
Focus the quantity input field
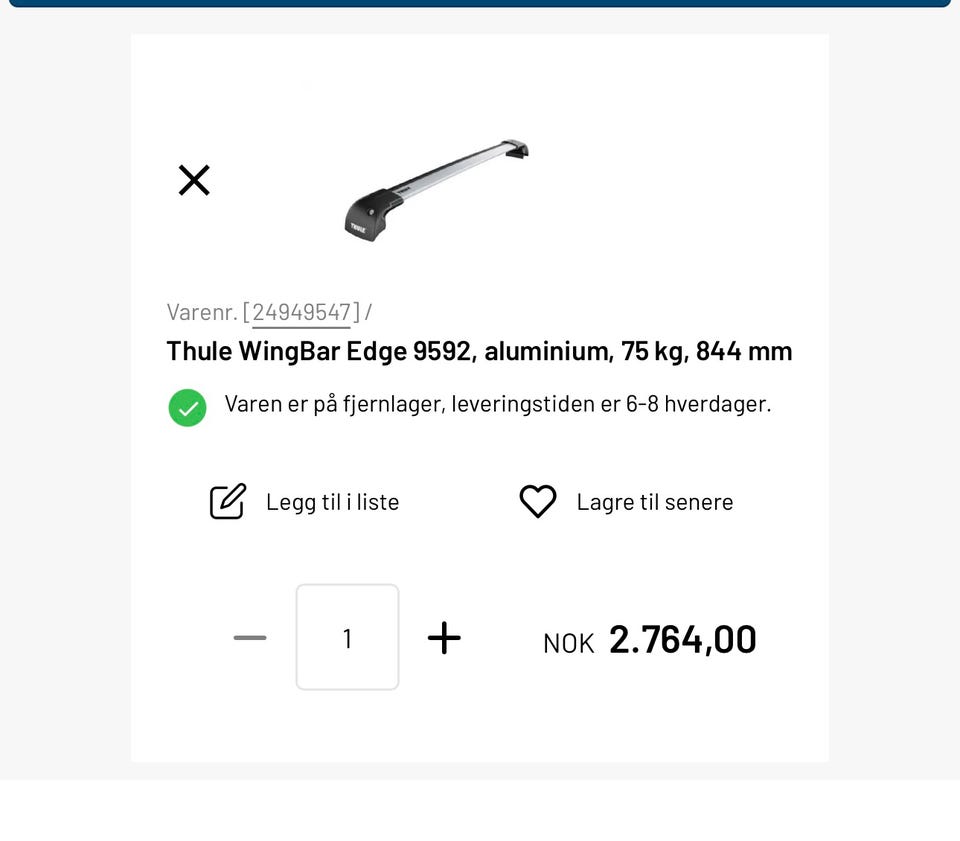(x=347, y=638)
